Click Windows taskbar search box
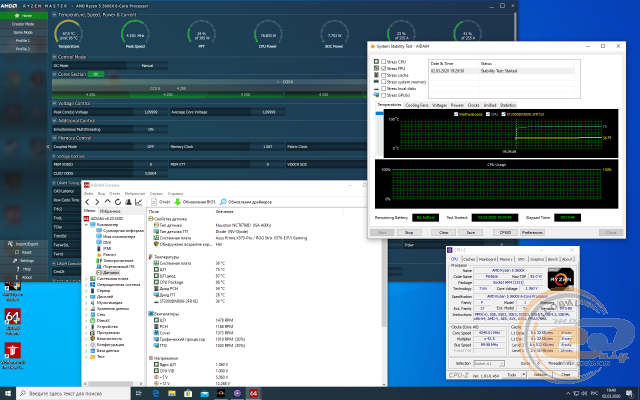 tap(73, 393)
